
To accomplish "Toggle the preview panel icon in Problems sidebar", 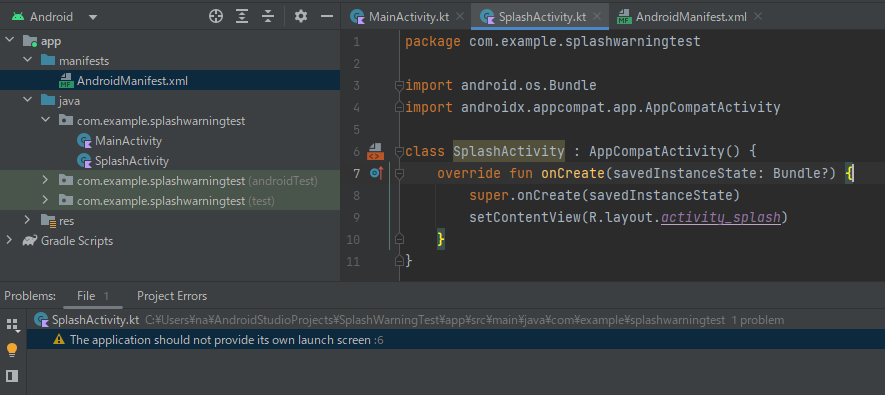I will [12, 376].
